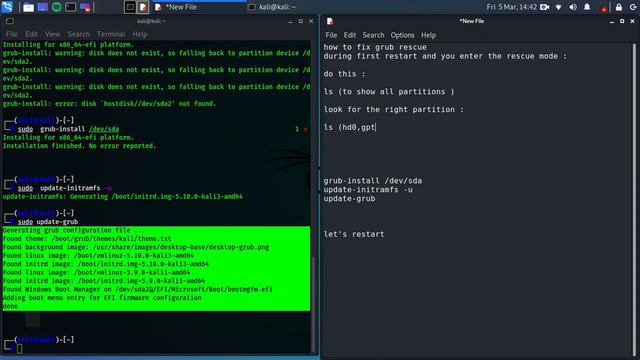Screen dimensions: 640x360
Task: Click the line 'ls (to show all partitions )'
Action: 389,92
